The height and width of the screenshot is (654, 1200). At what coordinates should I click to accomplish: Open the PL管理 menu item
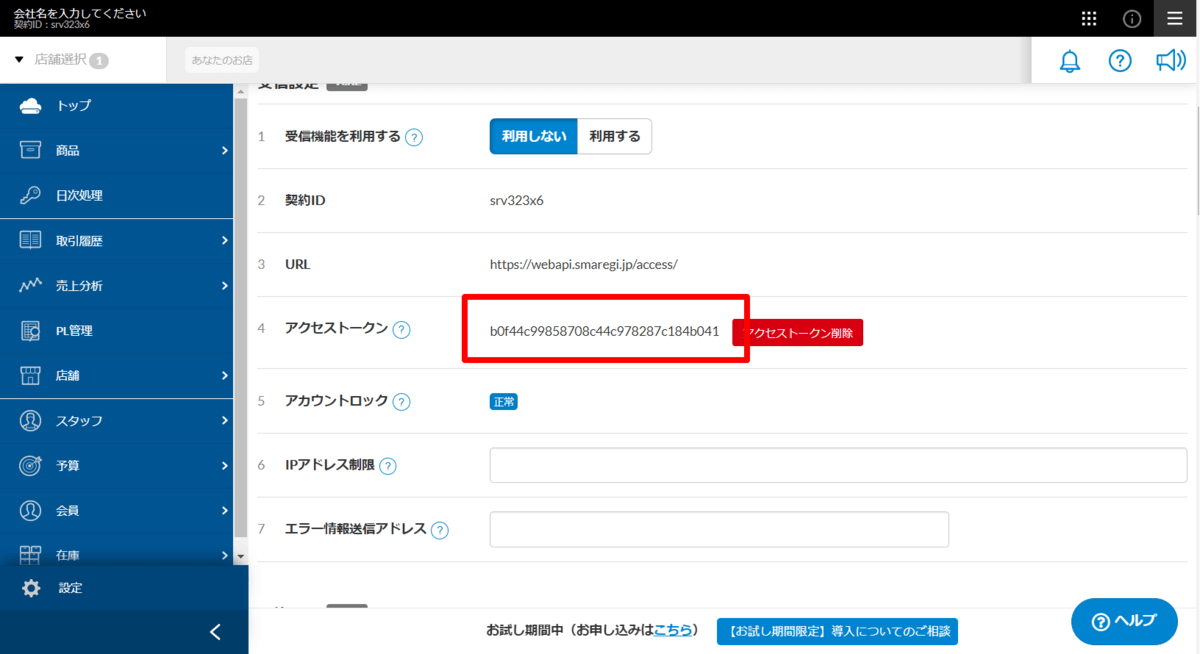click(x=116, y=330)
